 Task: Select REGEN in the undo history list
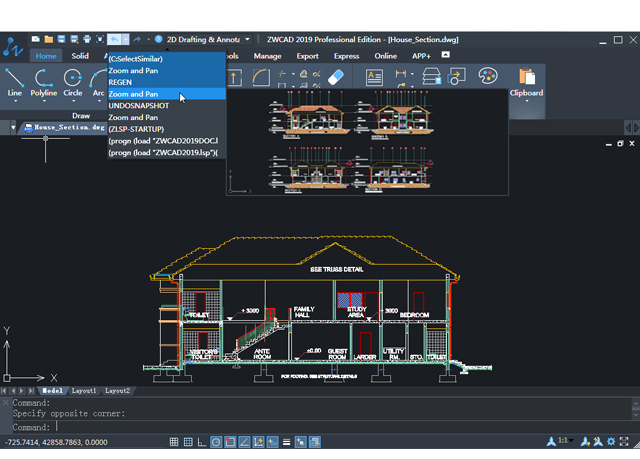pyautogui.click(x=167, y=82)
